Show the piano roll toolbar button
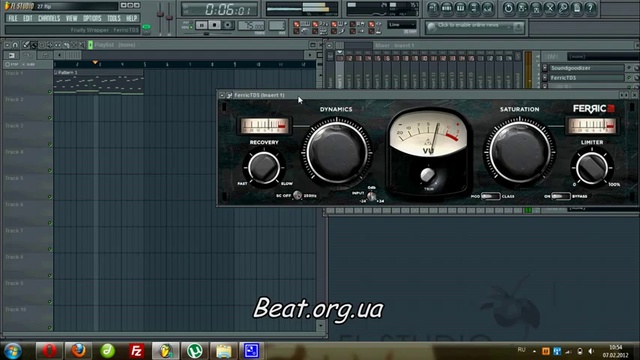640x360 pixels. pos(460,8)
